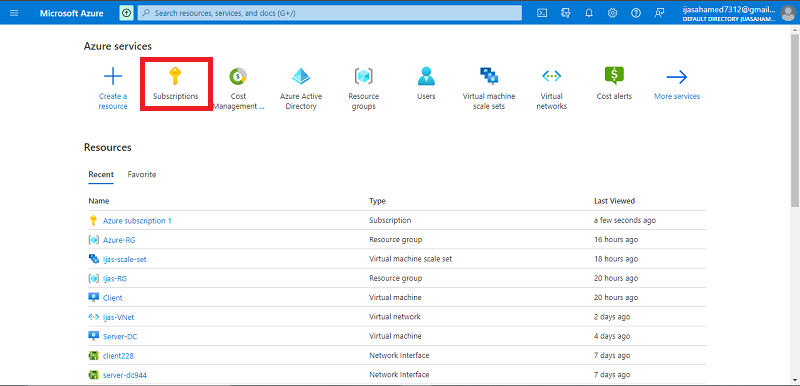
Task: Open the Ijas-VNet virtual network link
Action: click(118, 317)
